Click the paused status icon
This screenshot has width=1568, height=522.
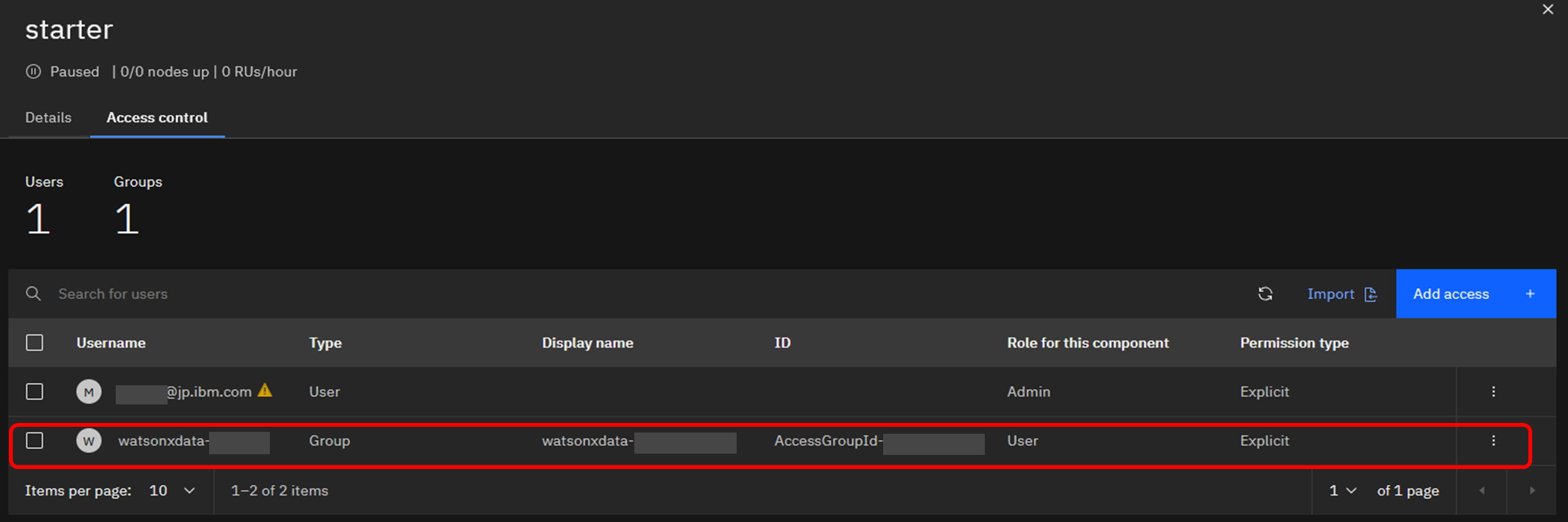33,72
